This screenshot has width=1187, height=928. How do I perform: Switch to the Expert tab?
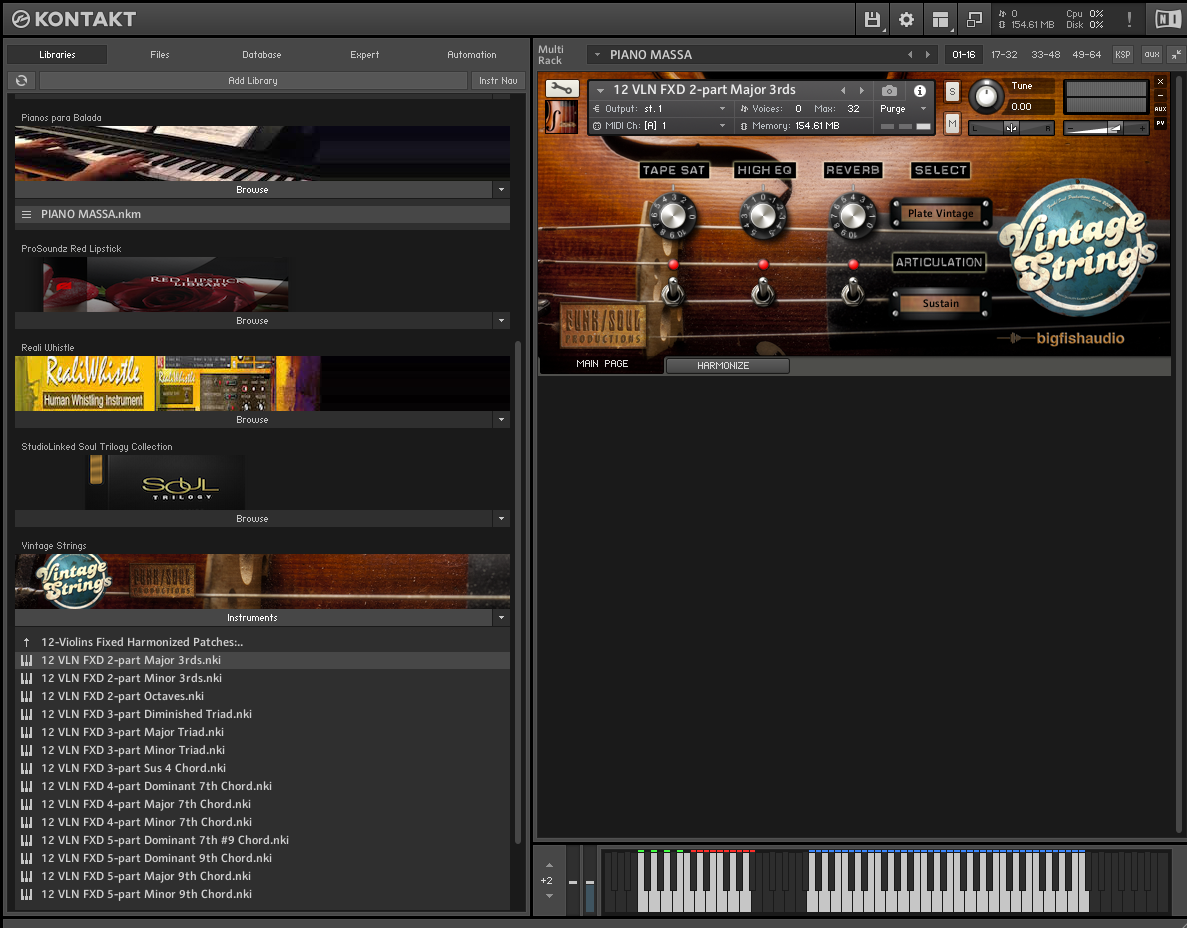(x=365, y=54)
